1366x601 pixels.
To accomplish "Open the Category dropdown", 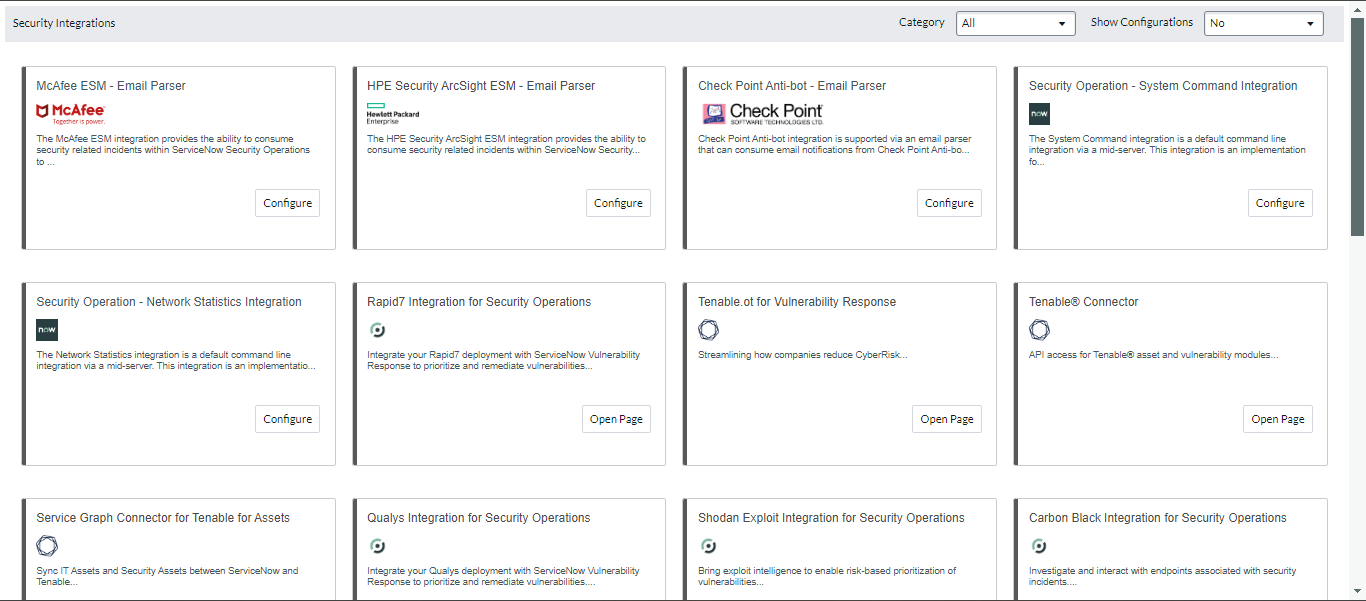I will 1015,22.
